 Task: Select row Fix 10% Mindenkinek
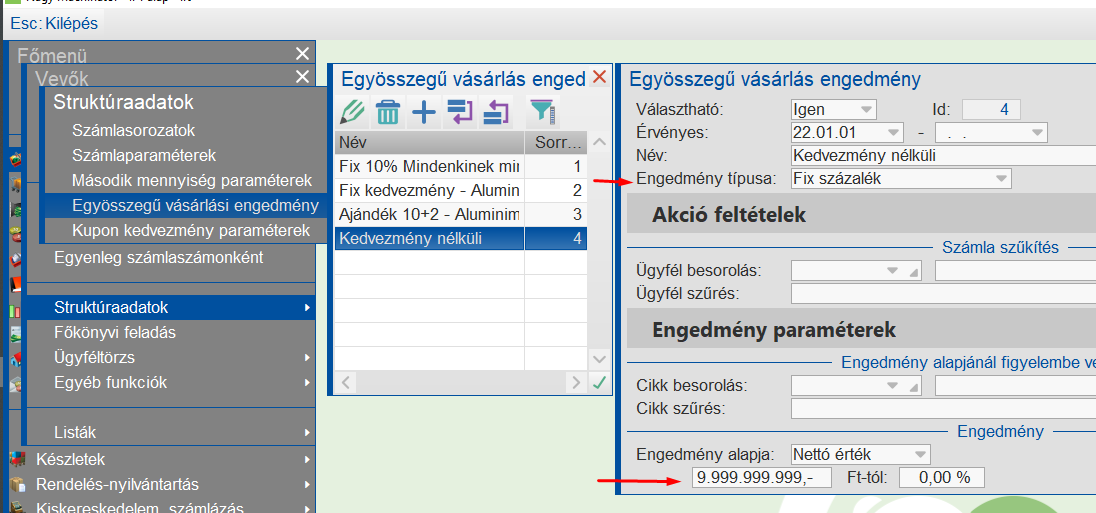461,166
